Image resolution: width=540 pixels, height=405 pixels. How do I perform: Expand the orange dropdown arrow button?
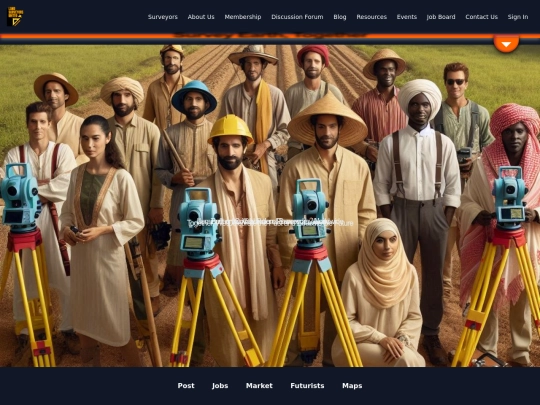click(x=506, y=44)
